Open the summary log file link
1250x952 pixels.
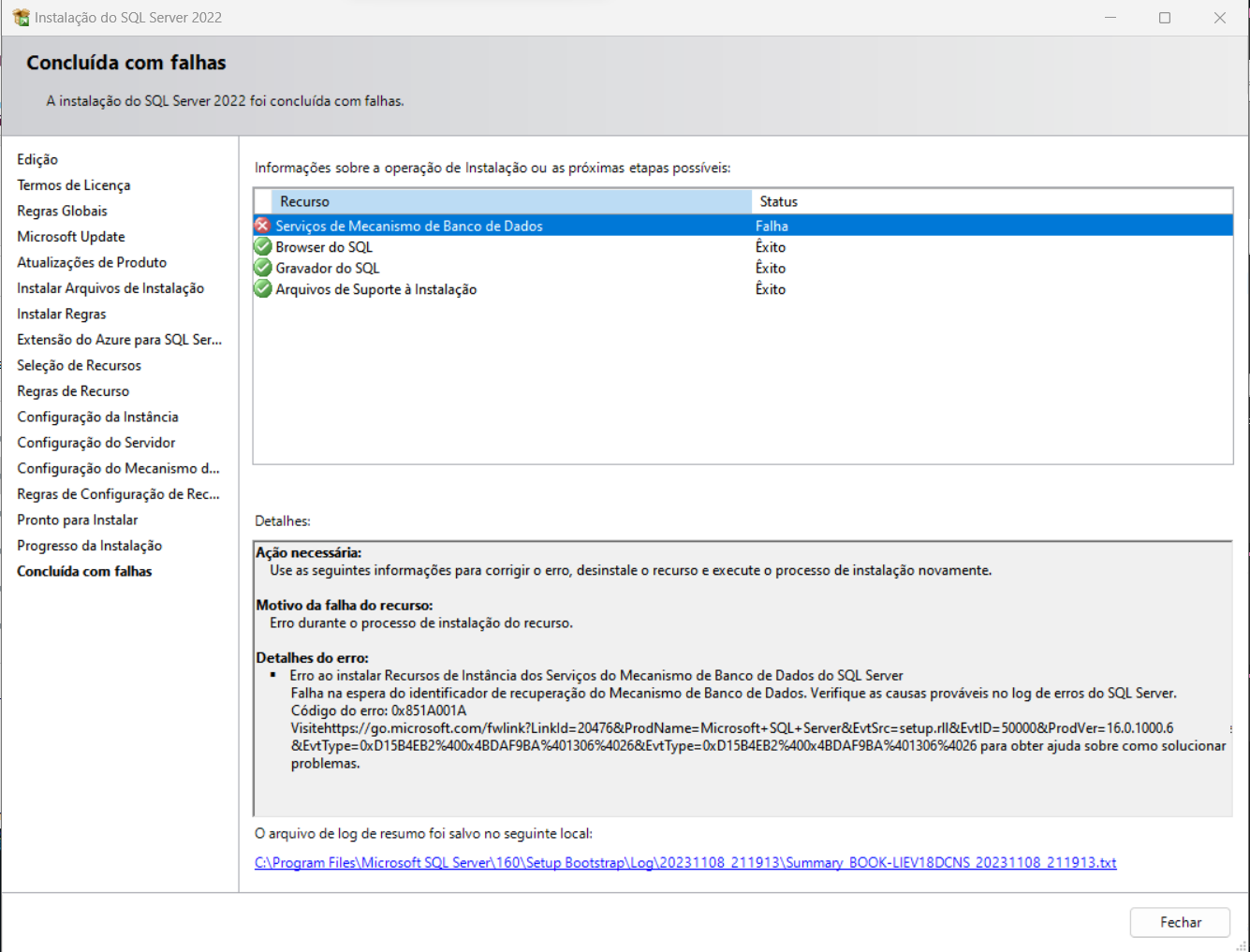[x=685, y=863]
